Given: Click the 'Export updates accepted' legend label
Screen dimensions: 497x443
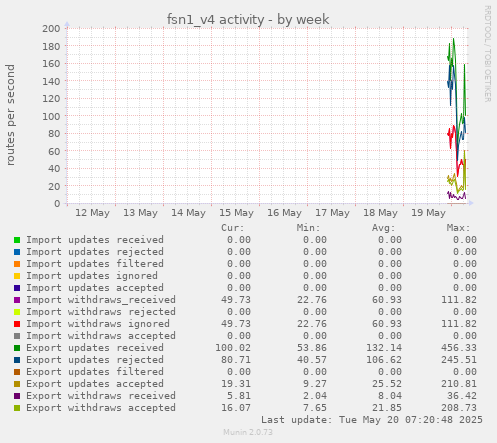Looking at the screenshot, I should click(95, 384).
